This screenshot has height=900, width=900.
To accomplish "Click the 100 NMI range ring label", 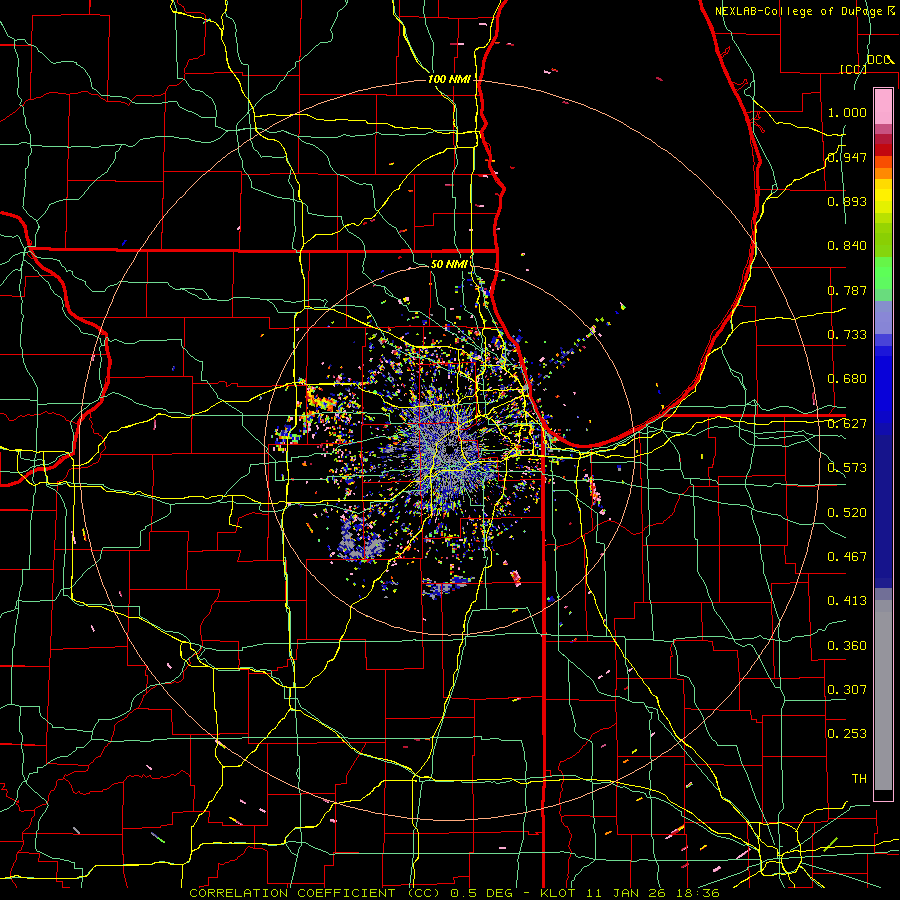I will (449, 79).
